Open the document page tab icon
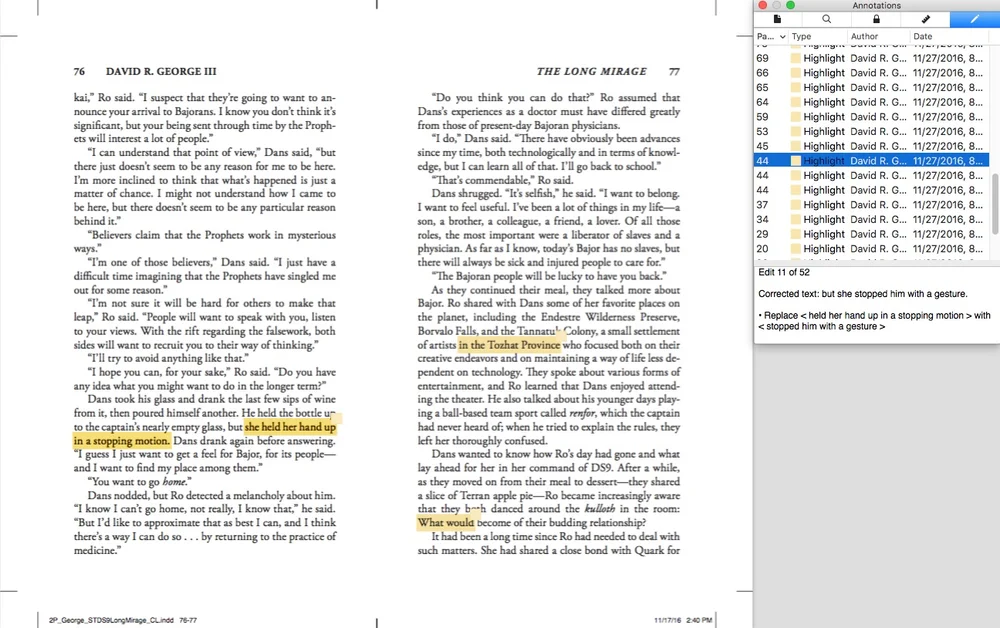This screenshot has width=1000, height=628. (x=777, y=19)
